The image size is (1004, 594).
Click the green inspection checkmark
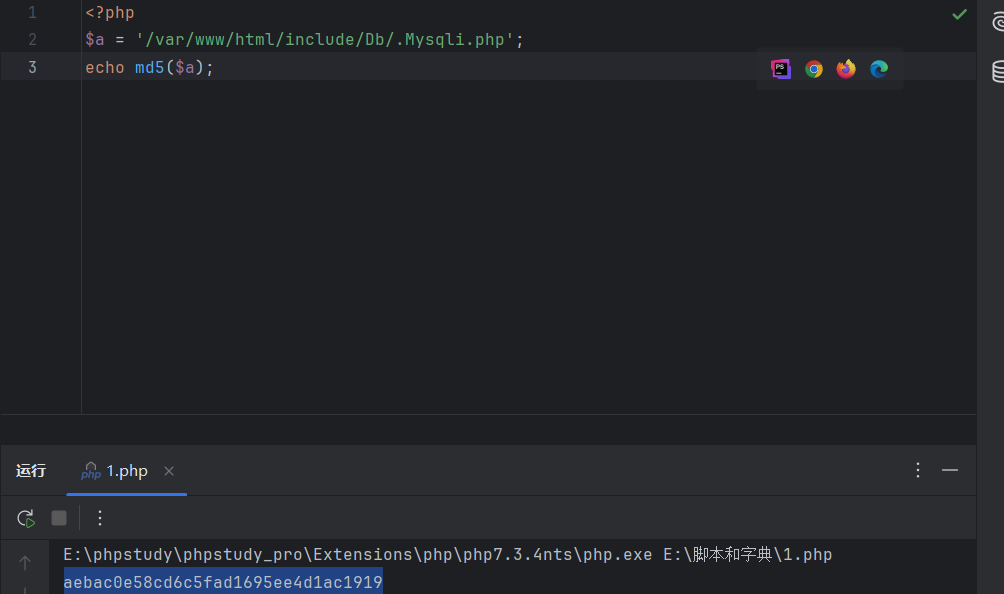(959, 14)
